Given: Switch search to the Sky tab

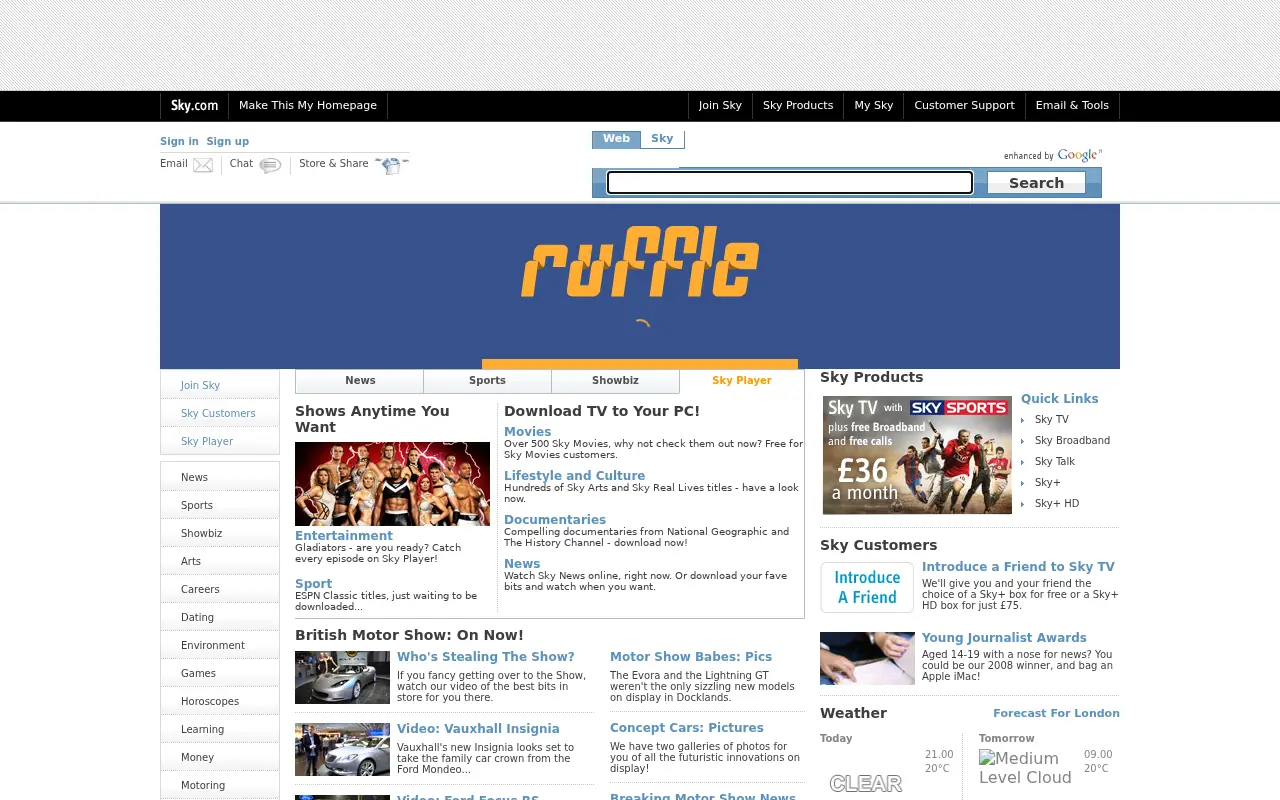Looking at the screenshot, I should click(662, 139).
